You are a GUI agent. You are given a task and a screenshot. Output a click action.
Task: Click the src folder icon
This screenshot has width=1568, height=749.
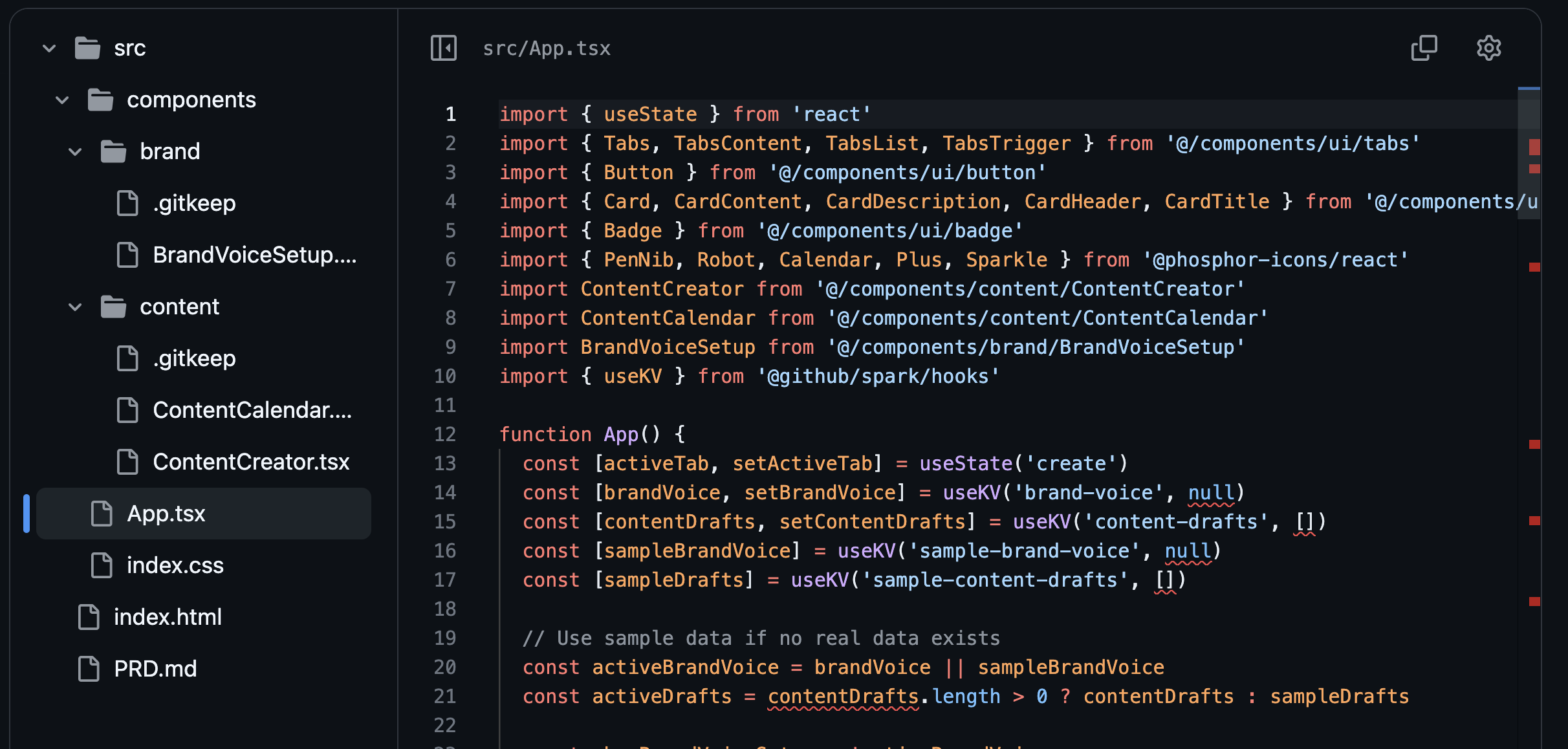click(x=87, y=48)
